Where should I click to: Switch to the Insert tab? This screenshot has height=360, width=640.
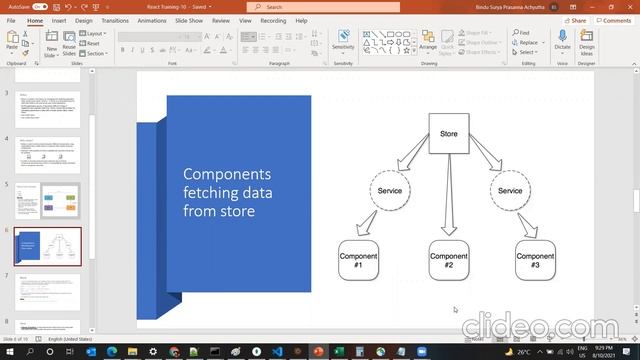click(x=59, y=20)
